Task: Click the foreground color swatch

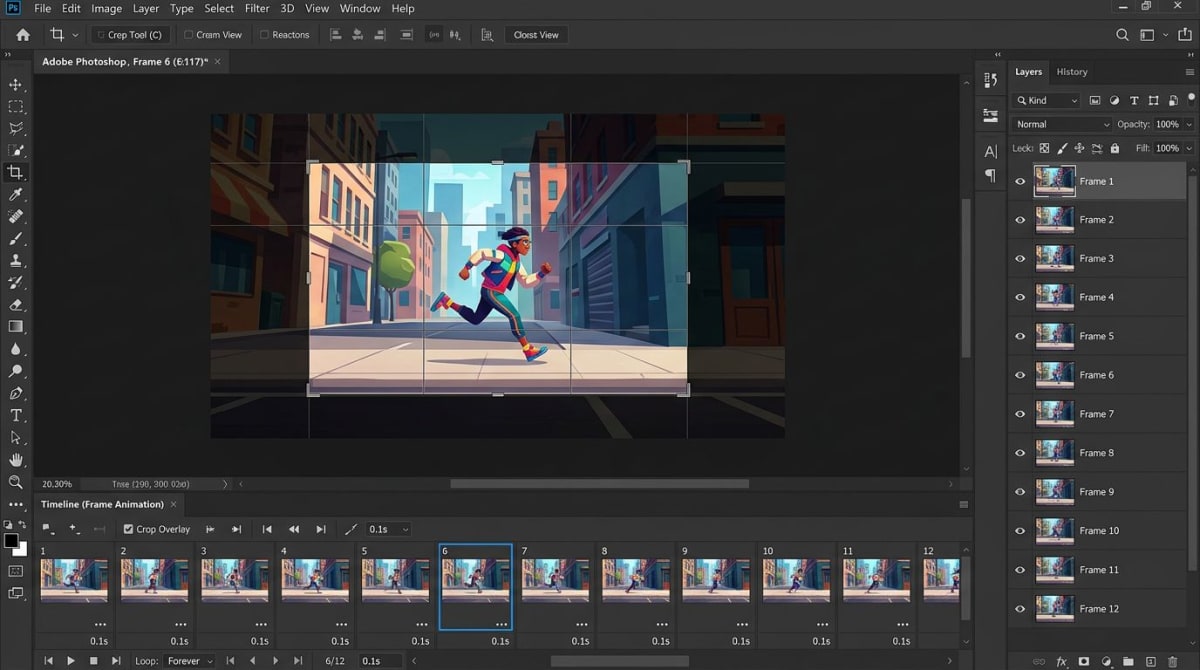Action: [13, 540]
